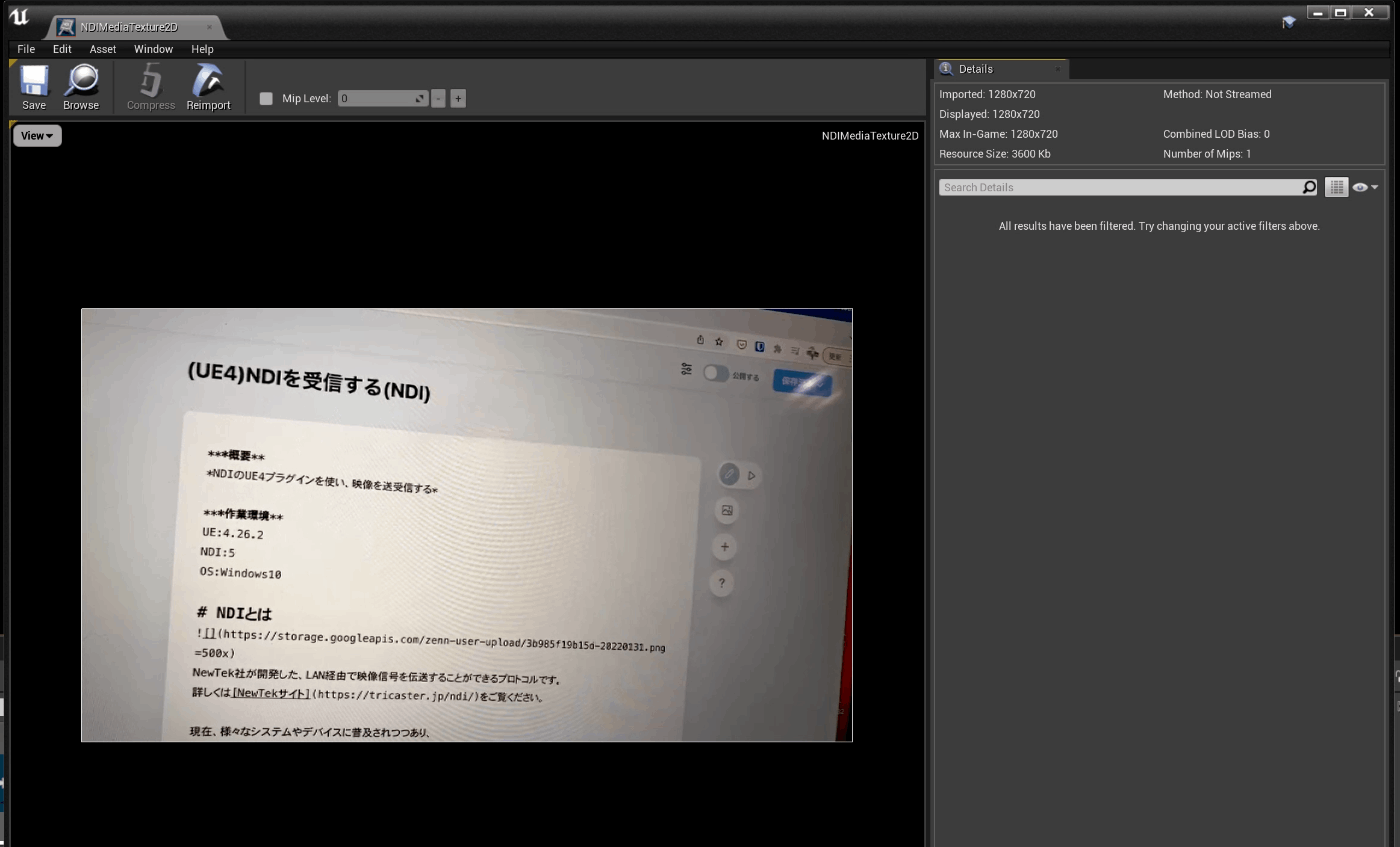
Task: Click the 'All results have been filtered' message
Action: (1159, 226)
